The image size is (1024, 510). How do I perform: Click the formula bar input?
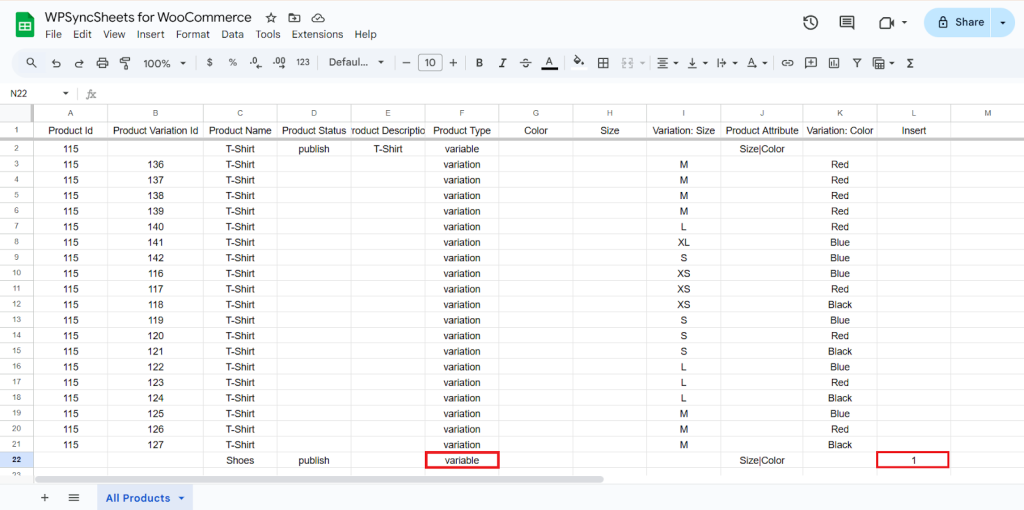click(562, 94)
